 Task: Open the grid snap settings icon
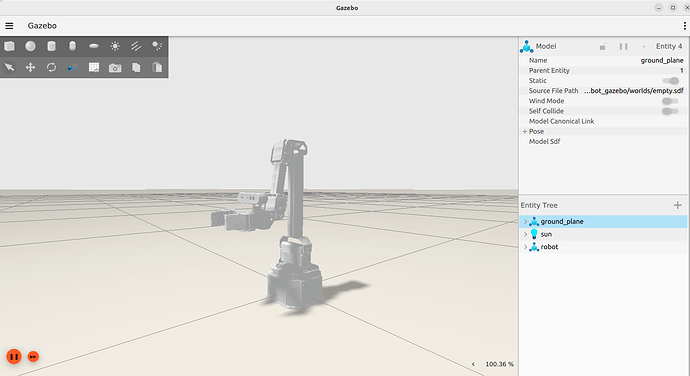[x=94, y=67]
